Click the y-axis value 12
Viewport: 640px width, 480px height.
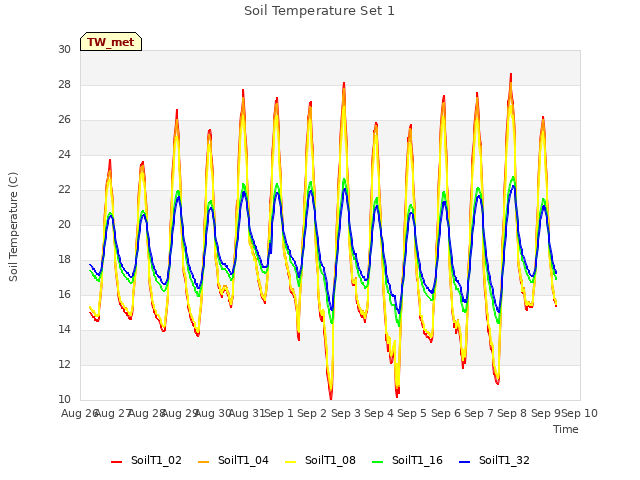(x=64, y=364)
